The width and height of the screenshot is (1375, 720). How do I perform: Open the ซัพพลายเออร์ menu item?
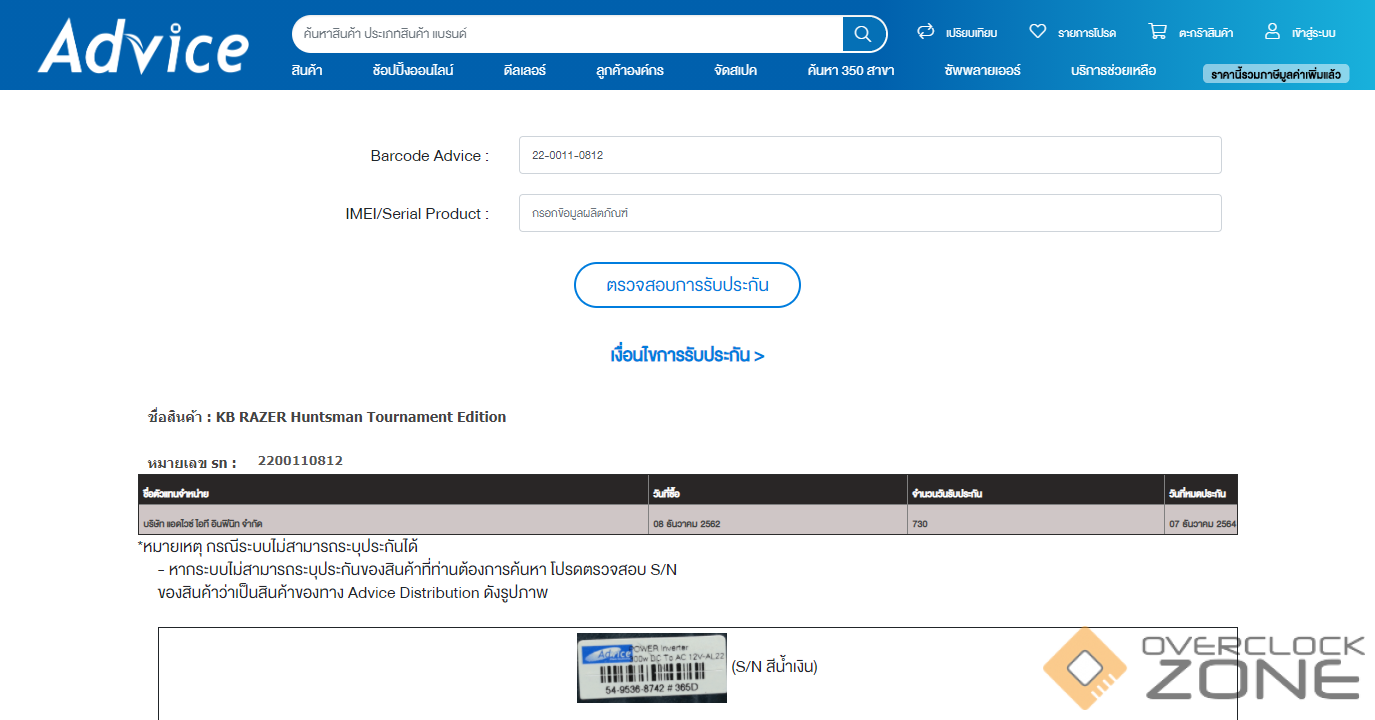coord(982,71)
